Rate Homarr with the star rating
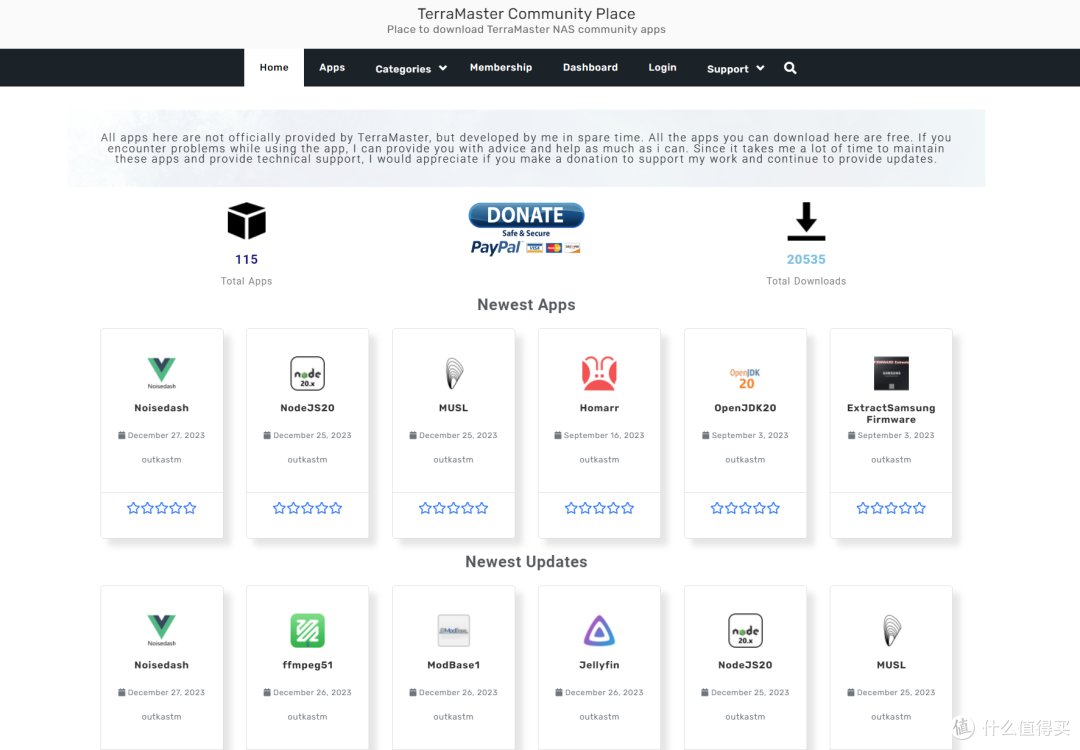1080x750 pixels. (599, 508)
